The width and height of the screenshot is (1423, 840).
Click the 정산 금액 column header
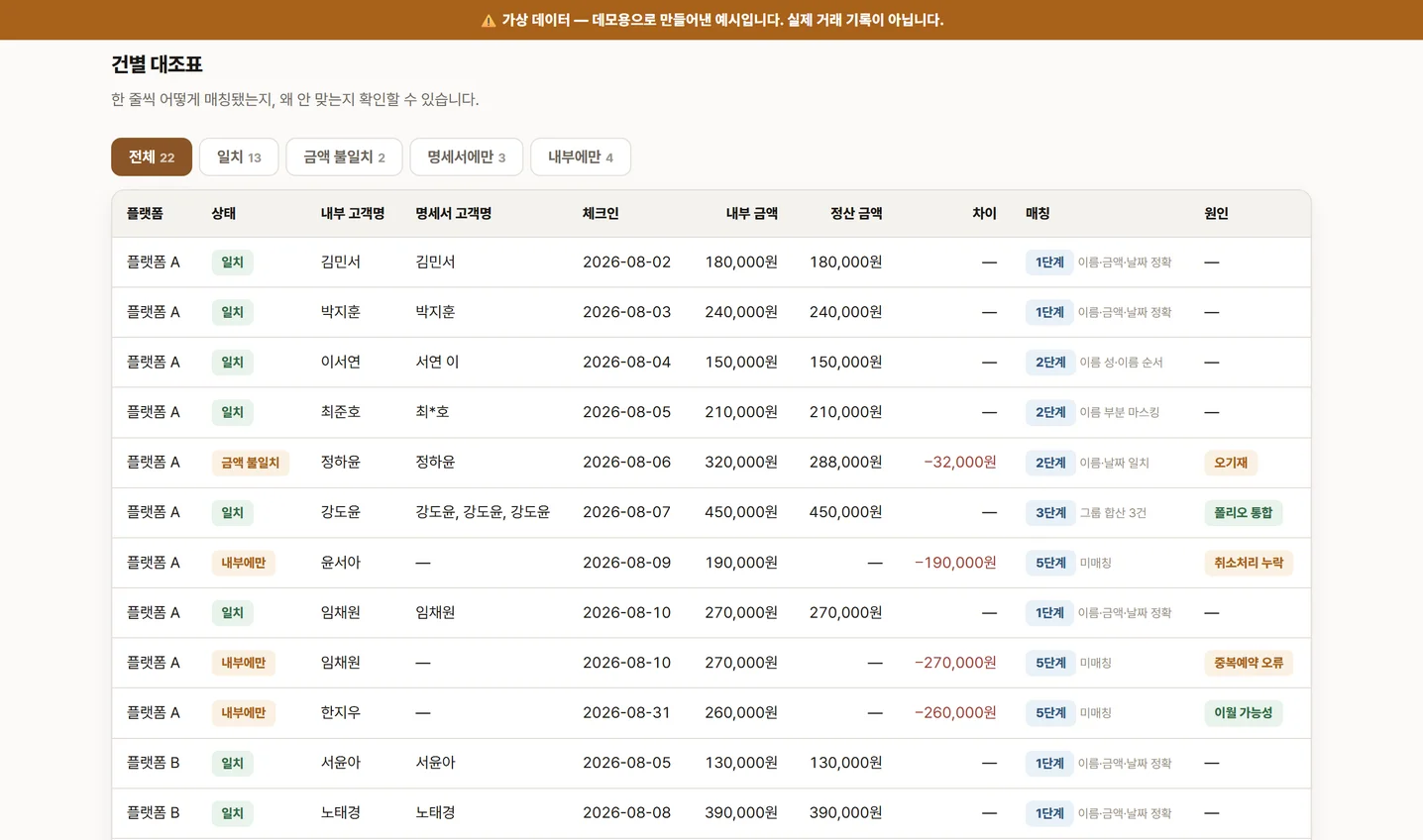pos(856,213)
